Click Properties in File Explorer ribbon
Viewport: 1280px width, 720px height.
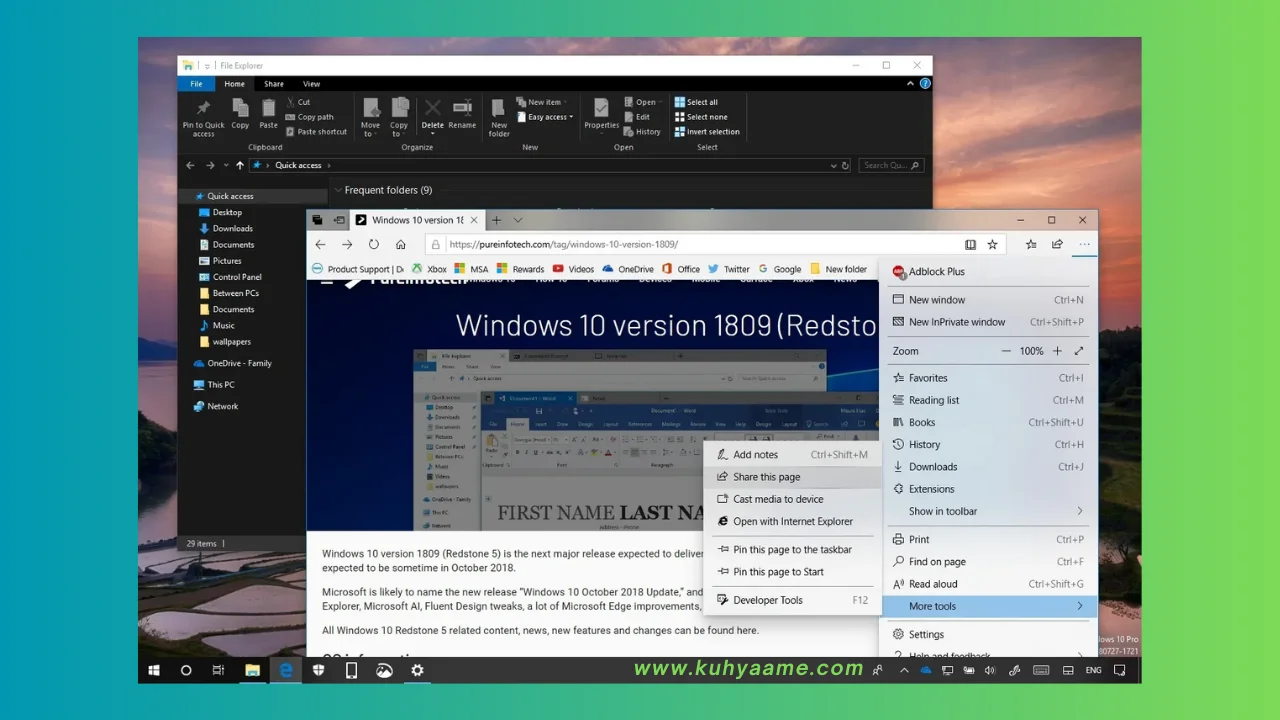(x=601, y=114)
